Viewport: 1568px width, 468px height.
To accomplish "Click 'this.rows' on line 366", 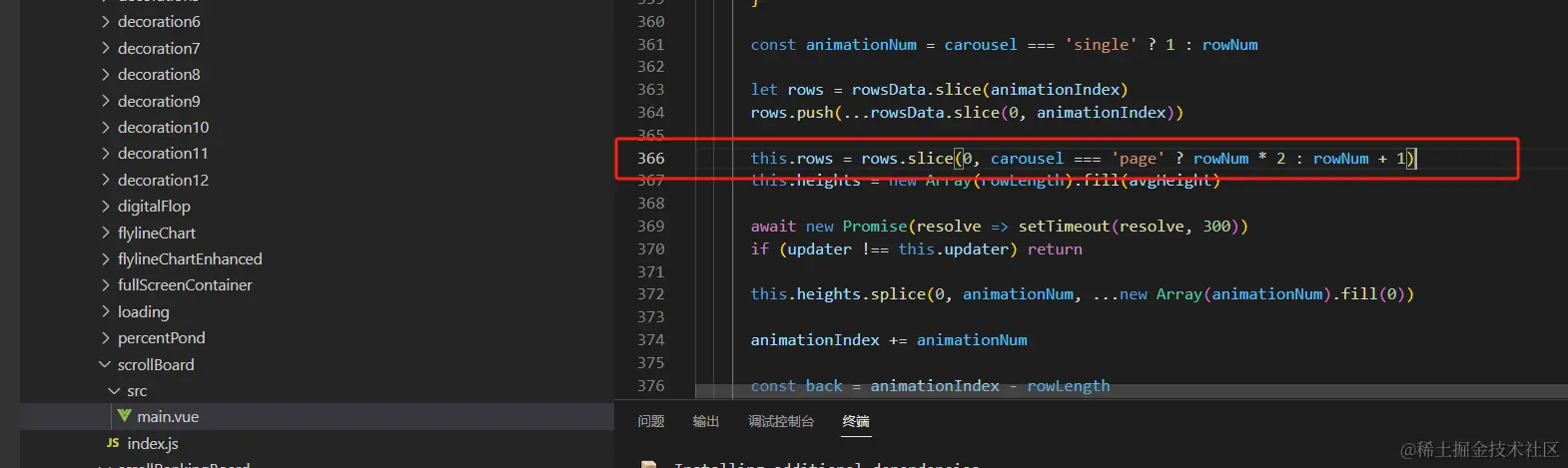I will [x=792, y=158].
